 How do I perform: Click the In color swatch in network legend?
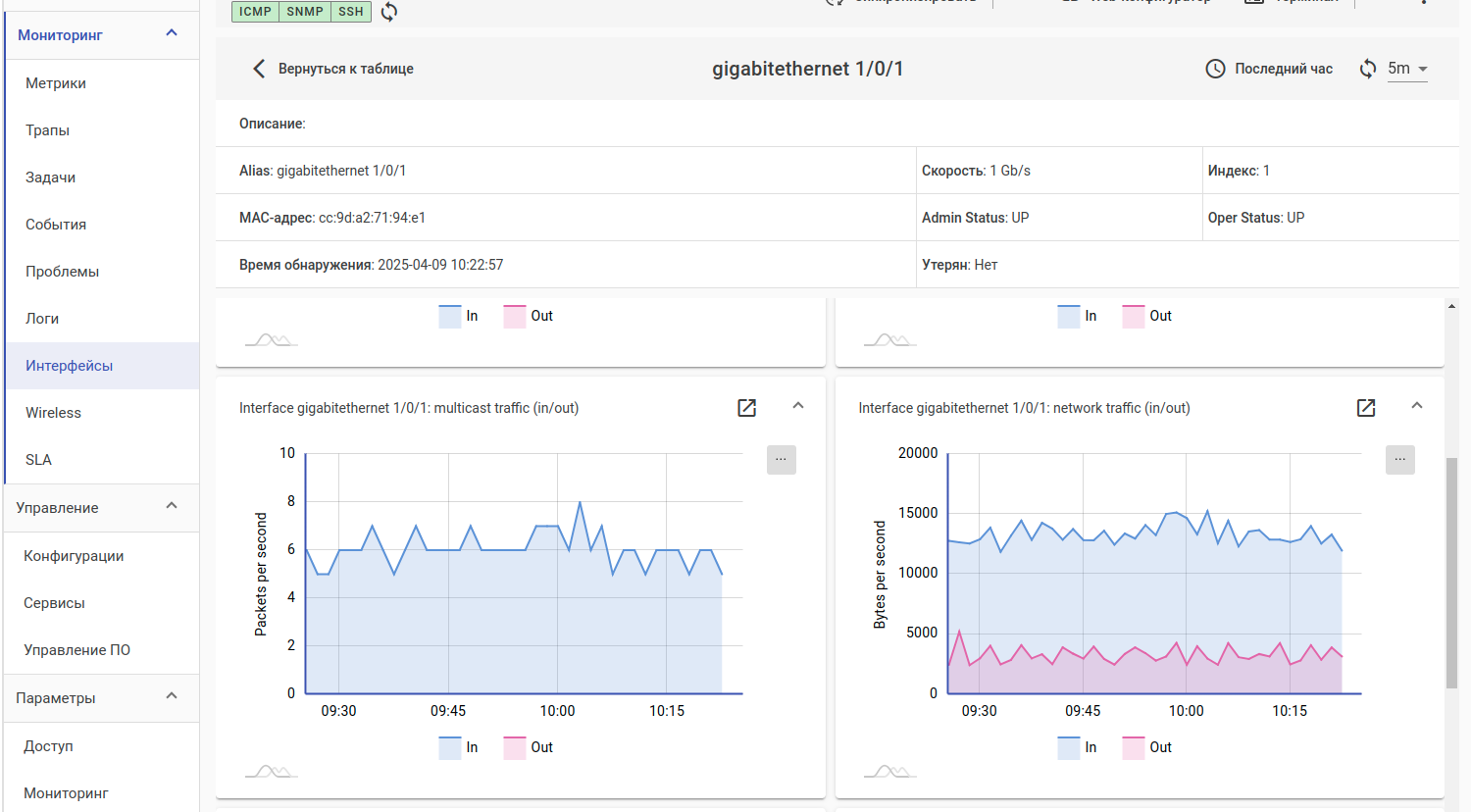(1068, 747)
